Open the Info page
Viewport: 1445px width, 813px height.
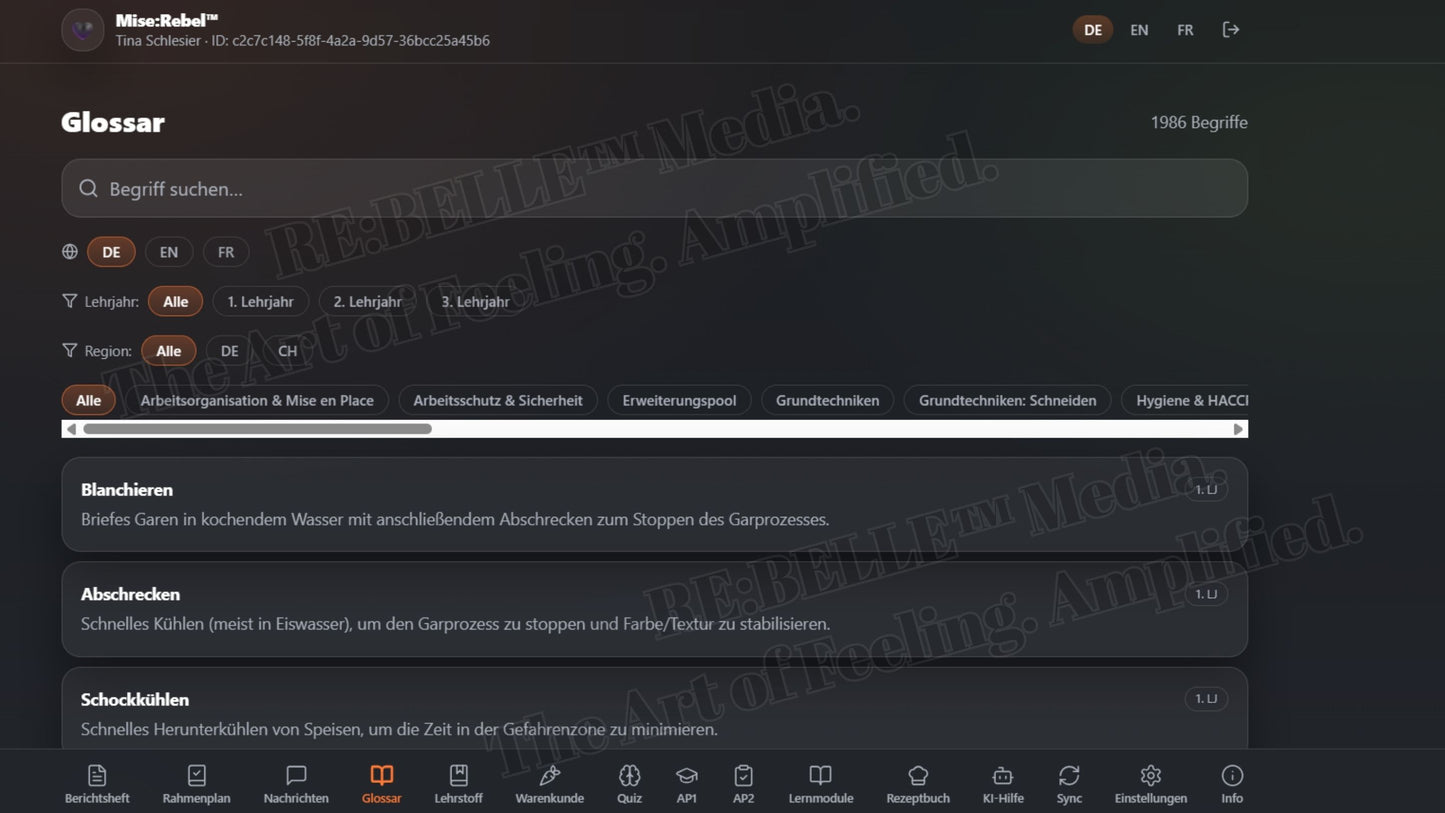pyautogui.click(x=1232, y=784)
